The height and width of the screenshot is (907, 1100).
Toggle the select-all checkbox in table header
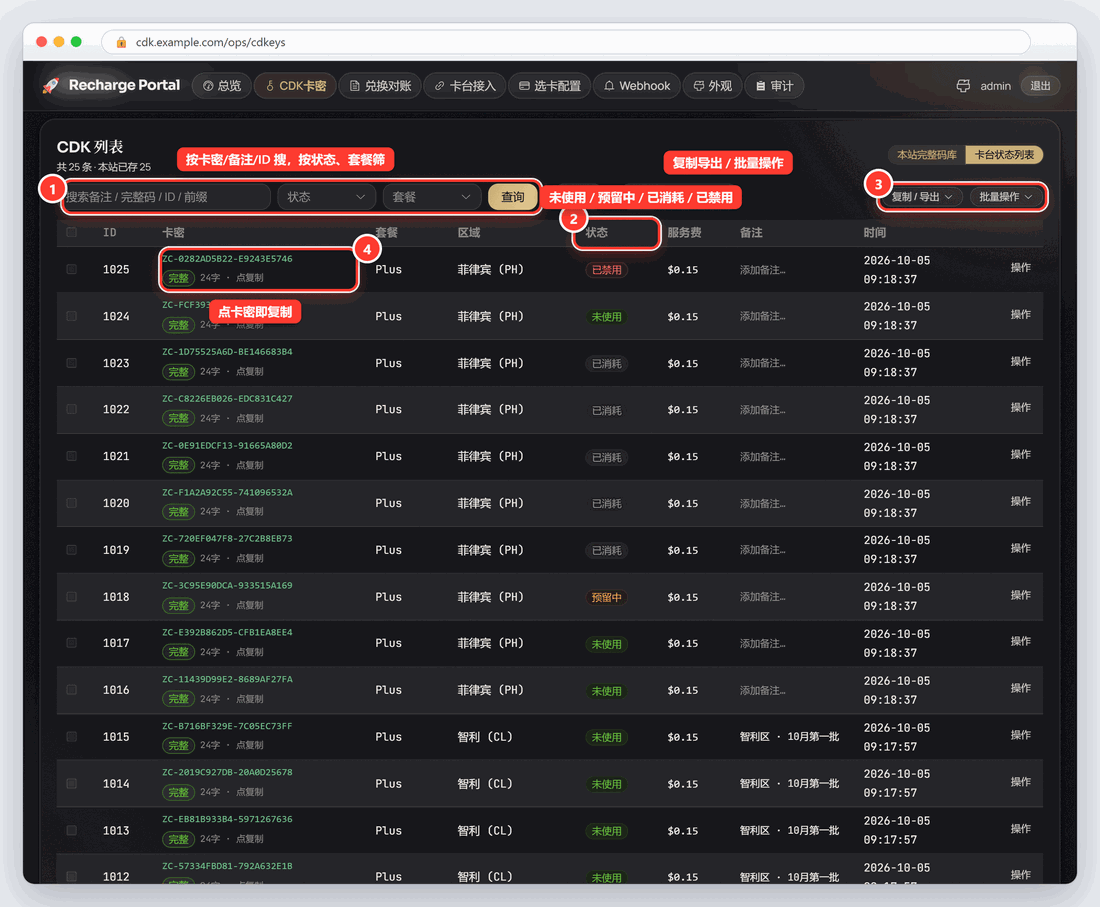[72, 232]
